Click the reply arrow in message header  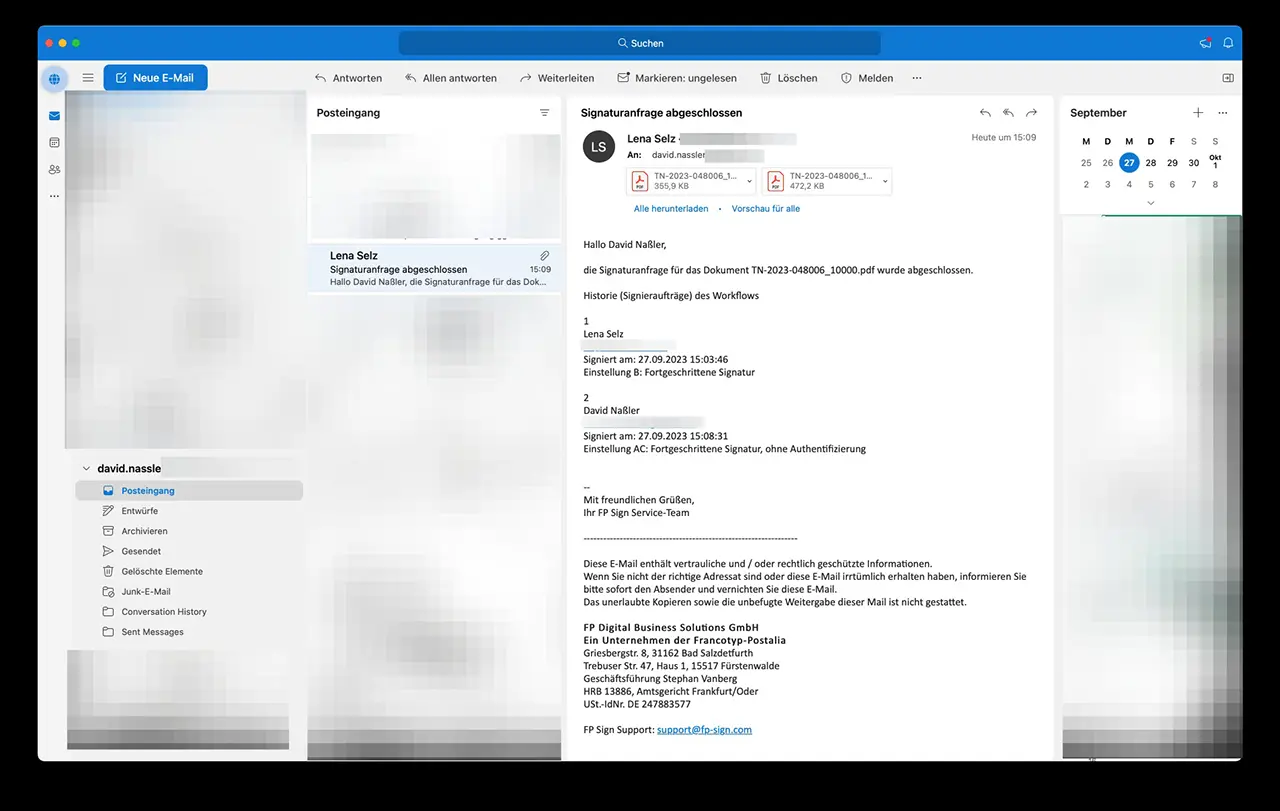click(985, 113)
